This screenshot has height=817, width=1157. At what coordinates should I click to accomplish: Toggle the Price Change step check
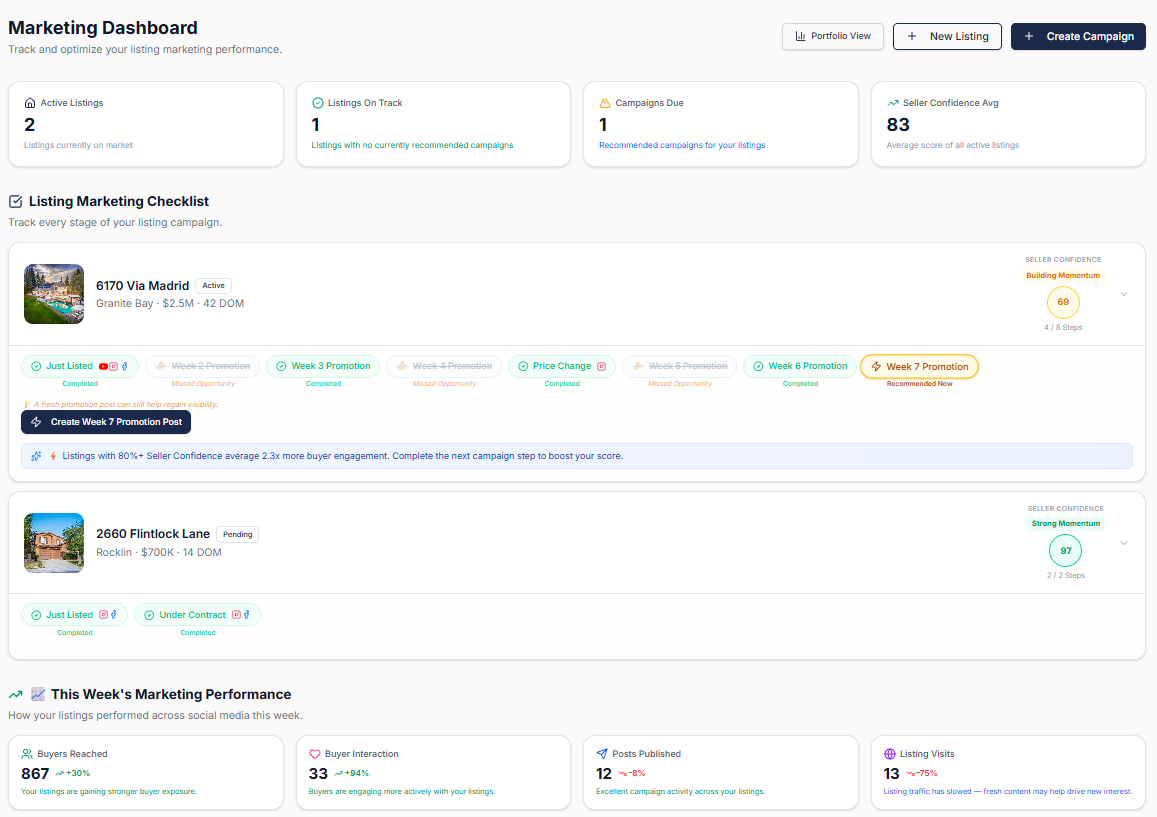tap(523, 366)
